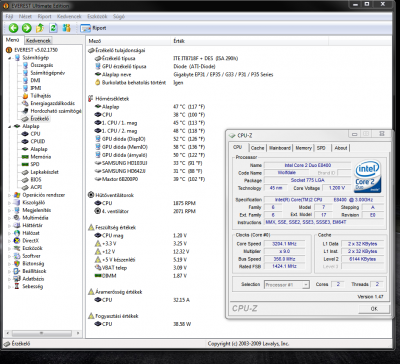Open the Kedvencek menu in menu bar
Image resolution: width=400 pixels, height=364 pixels.
[69, 16]
